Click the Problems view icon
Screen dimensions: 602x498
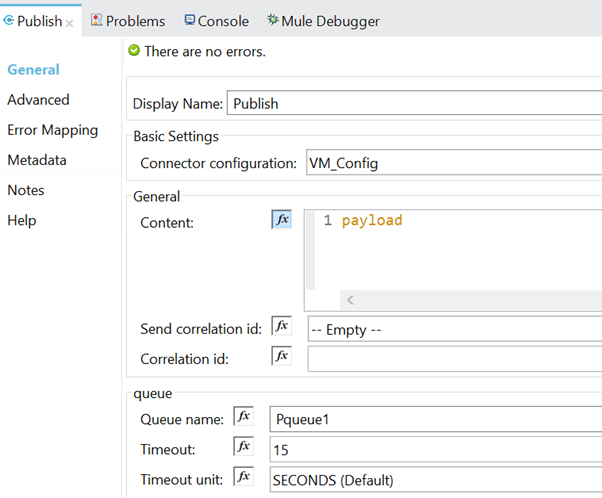(97, 20)
